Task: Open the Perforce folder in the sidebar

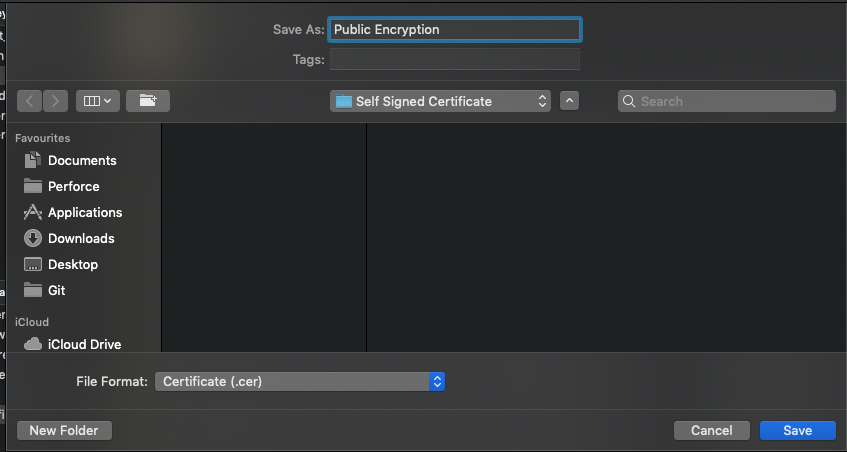Action: (x=73, y=186)
